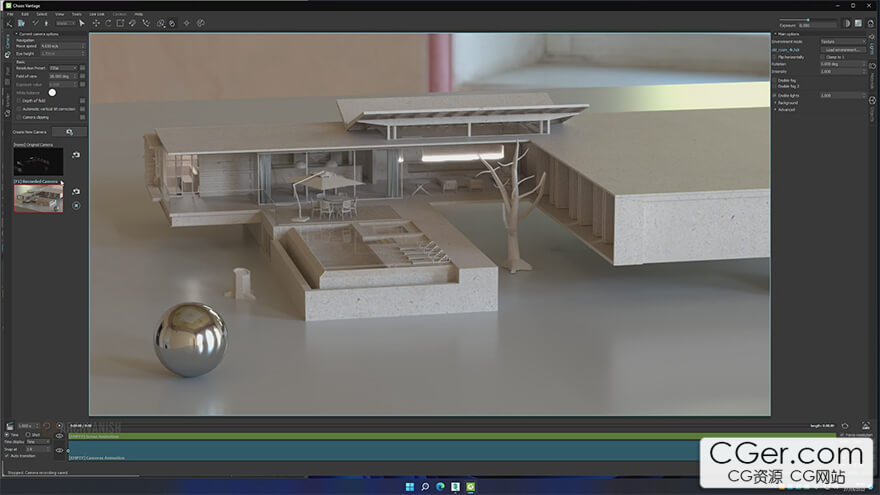Enable the Depth of field checkbox

click(17, 101)
